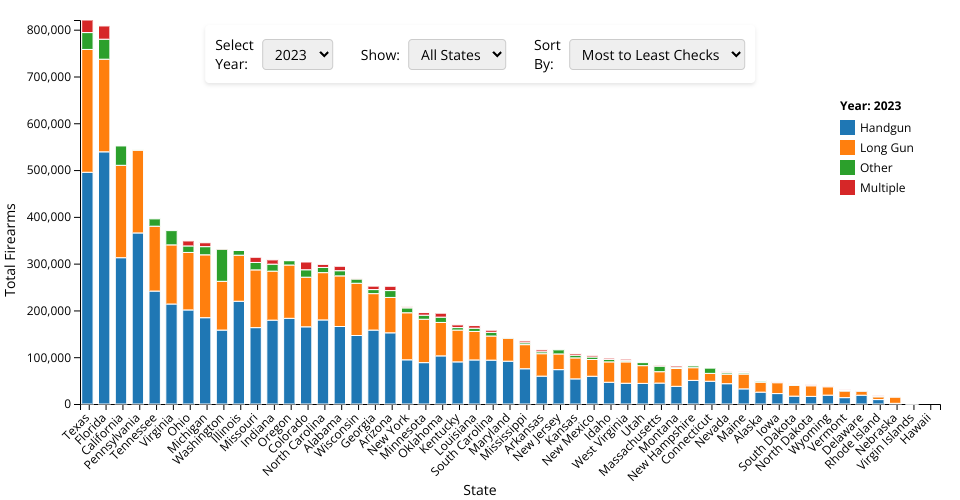This screenshot has width=960, height=500.
Task: Click the red Multiple legend swatch
Action: [x=848, y=188]
